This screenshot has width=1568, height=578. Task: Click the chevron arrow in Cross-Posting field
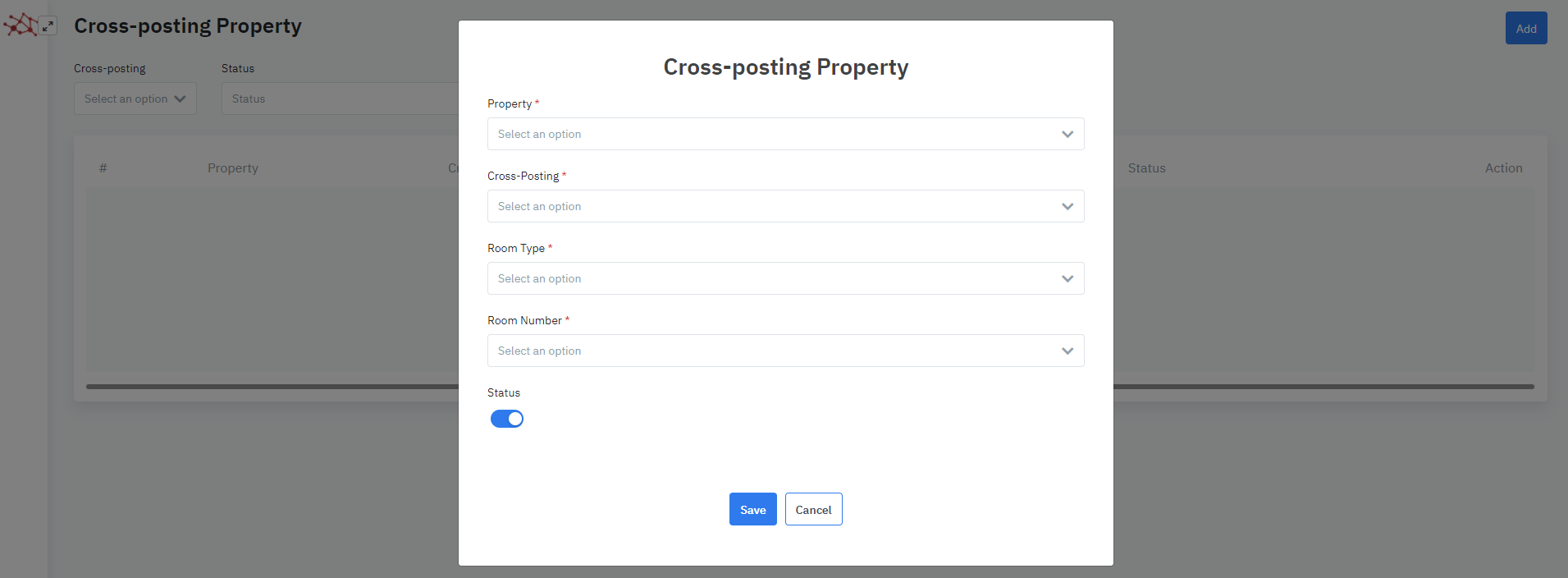pos(1067,206)
